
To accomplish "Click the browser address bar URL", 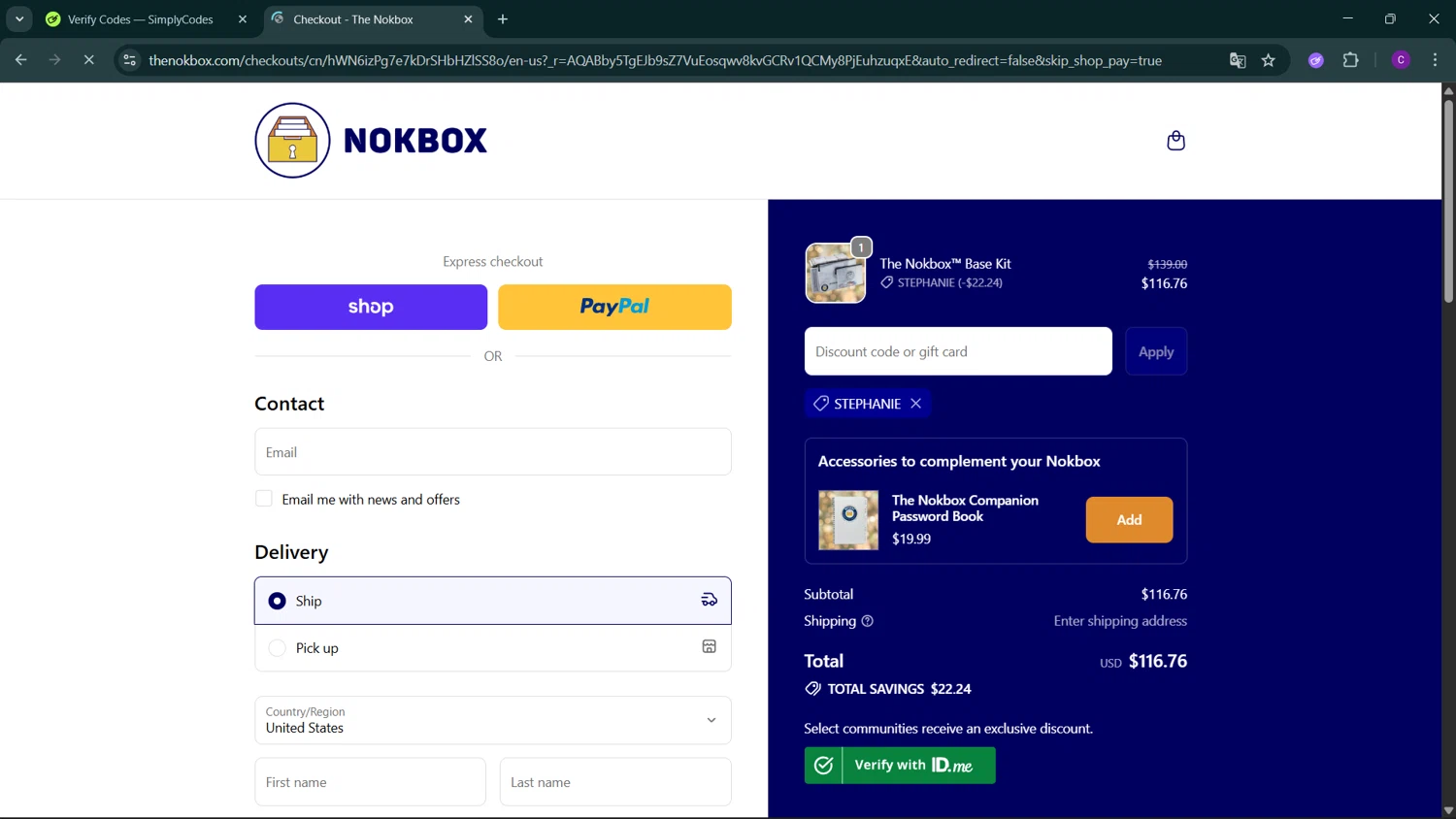I will point(655,60).
